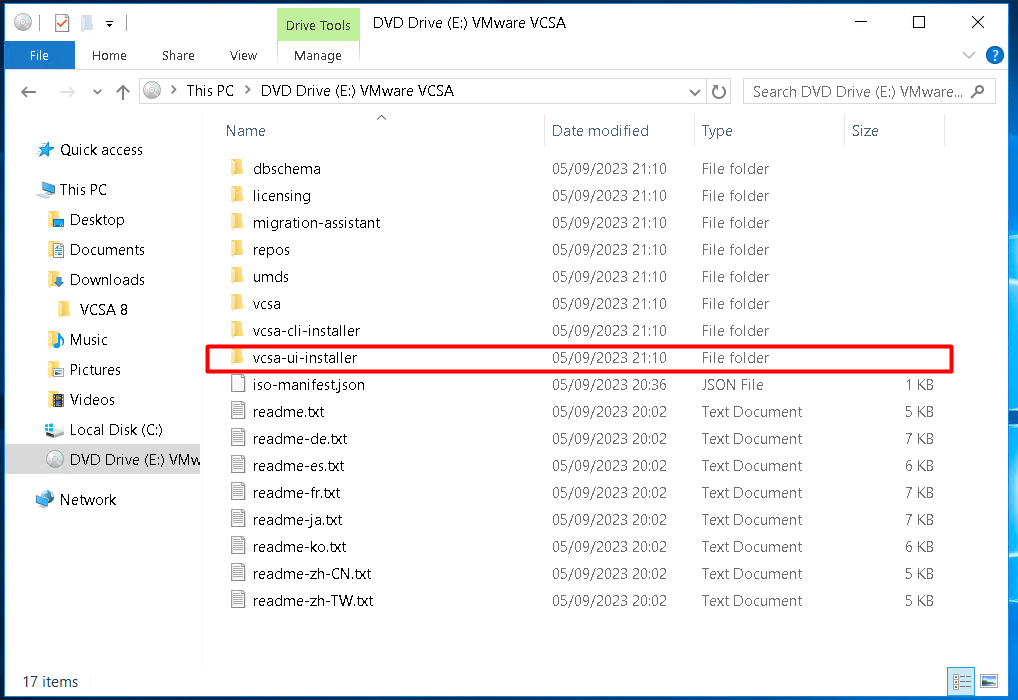1018x700 pixels.
Task: Open the vcsa-ui-installer folder icon
Action: pos(237,358)
